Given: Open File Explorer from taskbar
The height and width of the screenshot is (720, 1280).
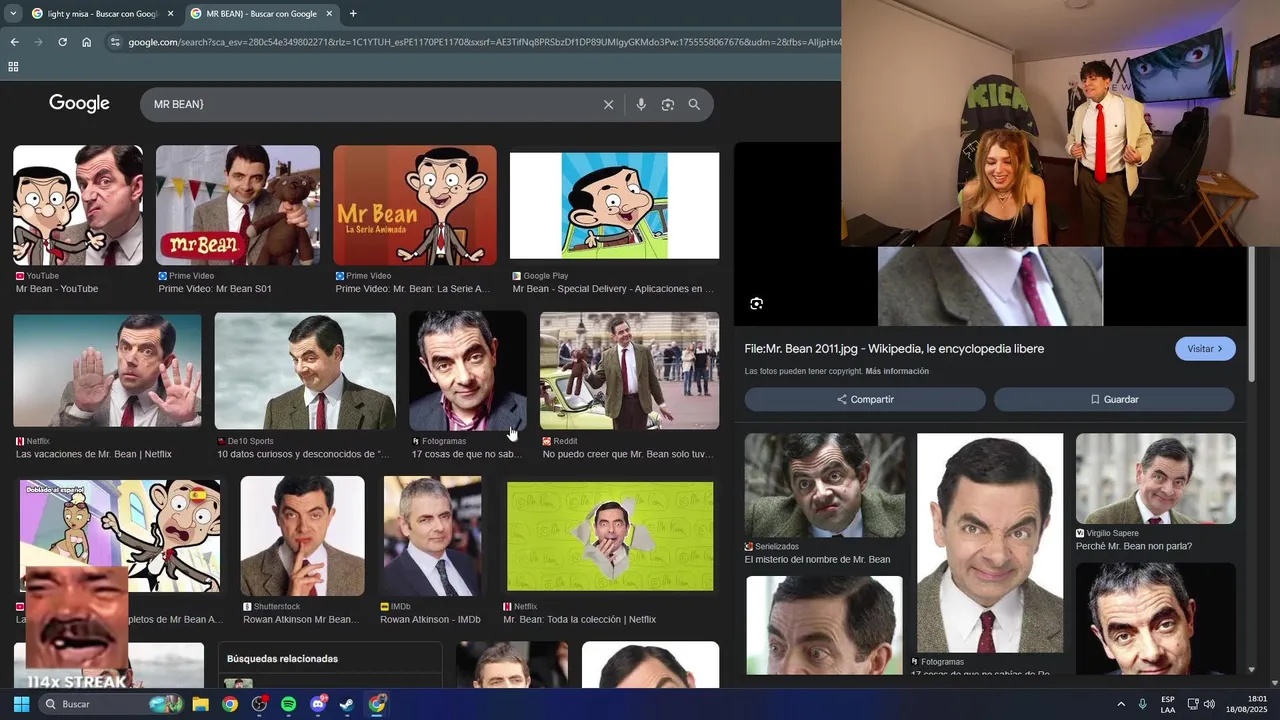Looking at the screenshot, I should click(200, 704).
